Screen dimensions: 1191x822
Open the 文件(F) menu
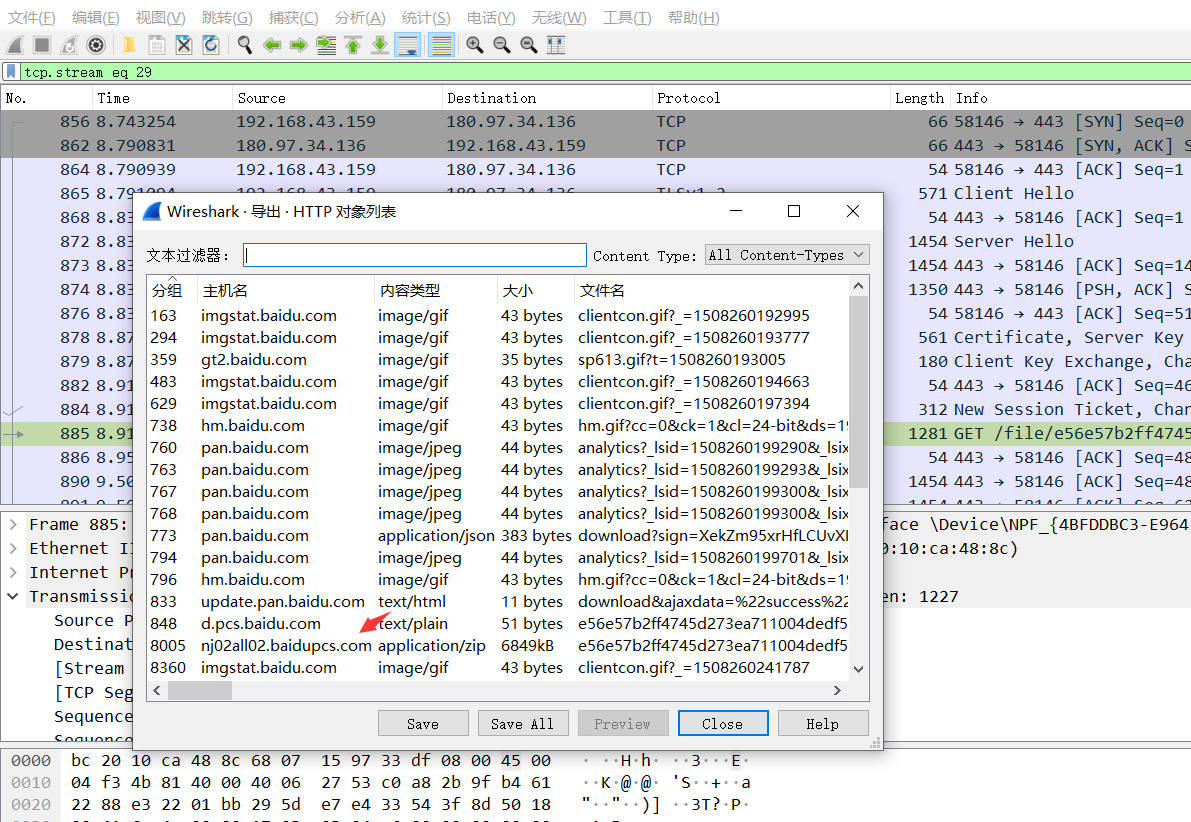(x=31, y=17)
